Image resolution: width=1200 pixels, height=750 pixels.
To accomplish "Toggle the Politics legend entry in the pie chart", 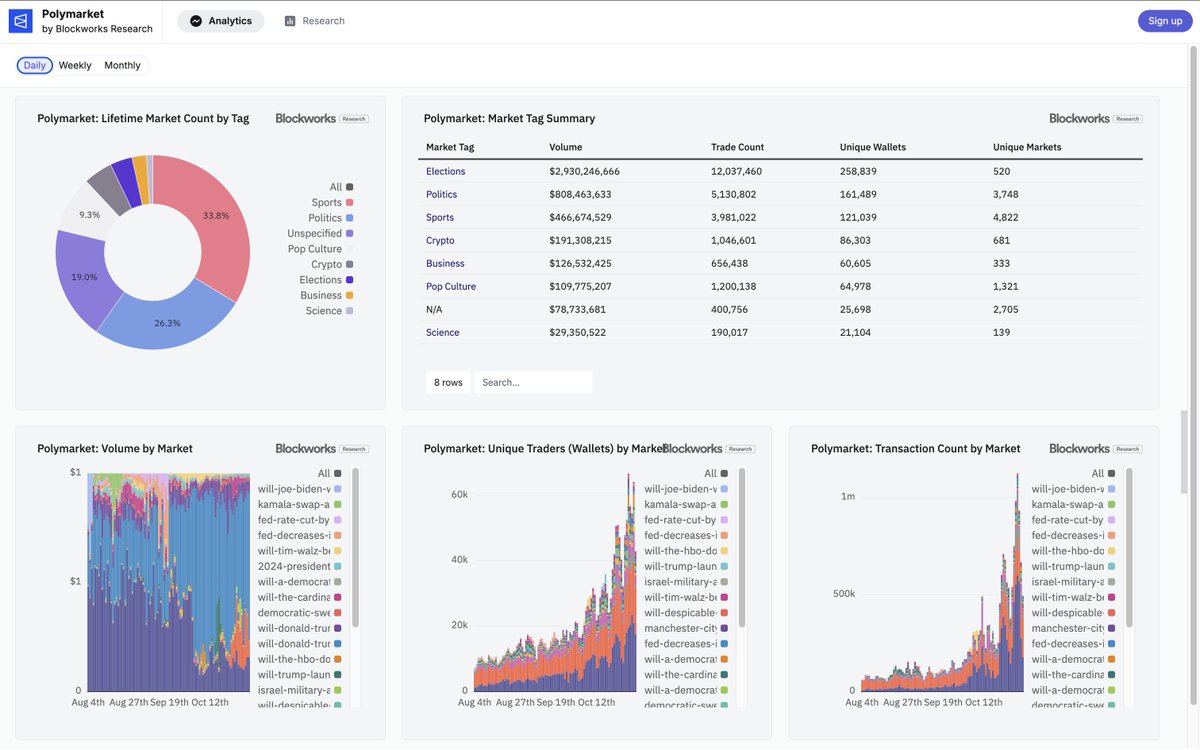I will [x=331, y=218].
